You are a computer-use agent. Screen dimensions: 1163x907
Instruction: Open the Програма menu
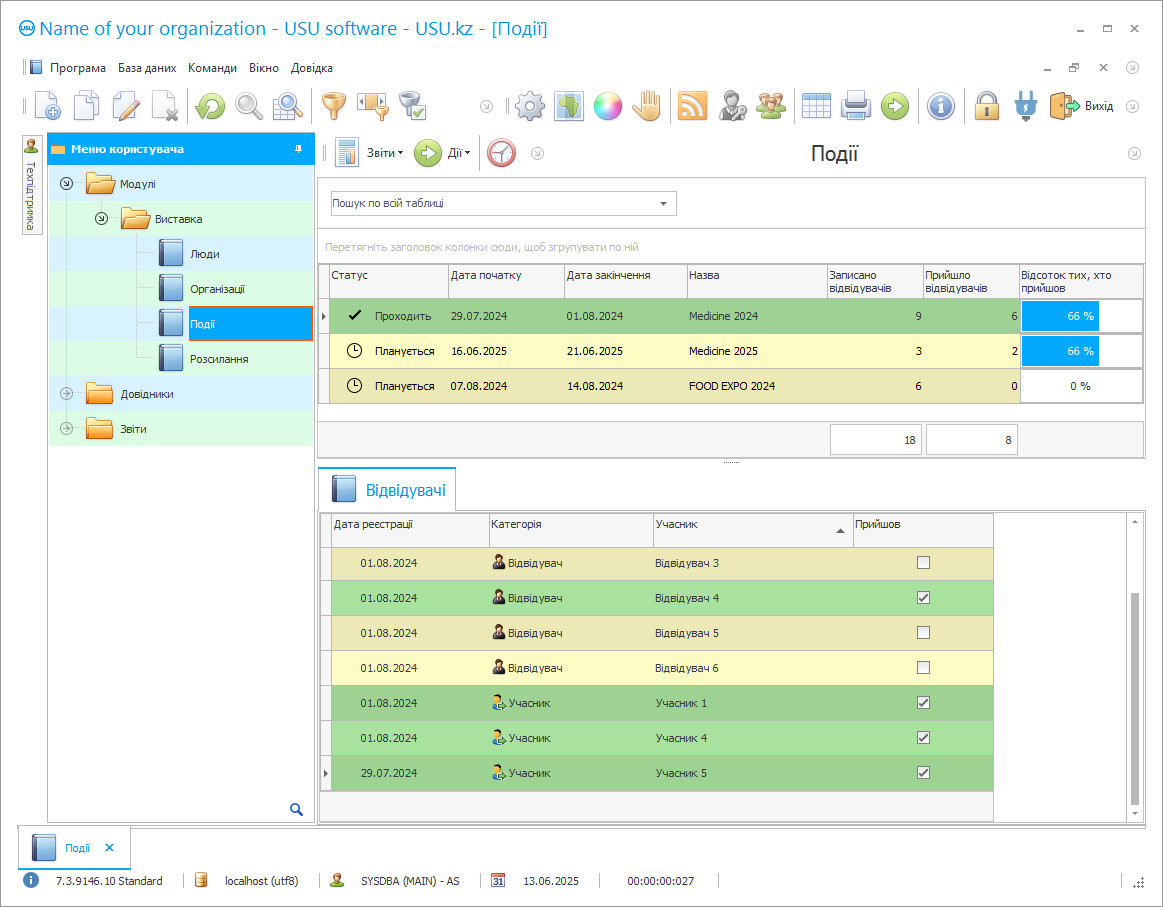tap(78, 67)
